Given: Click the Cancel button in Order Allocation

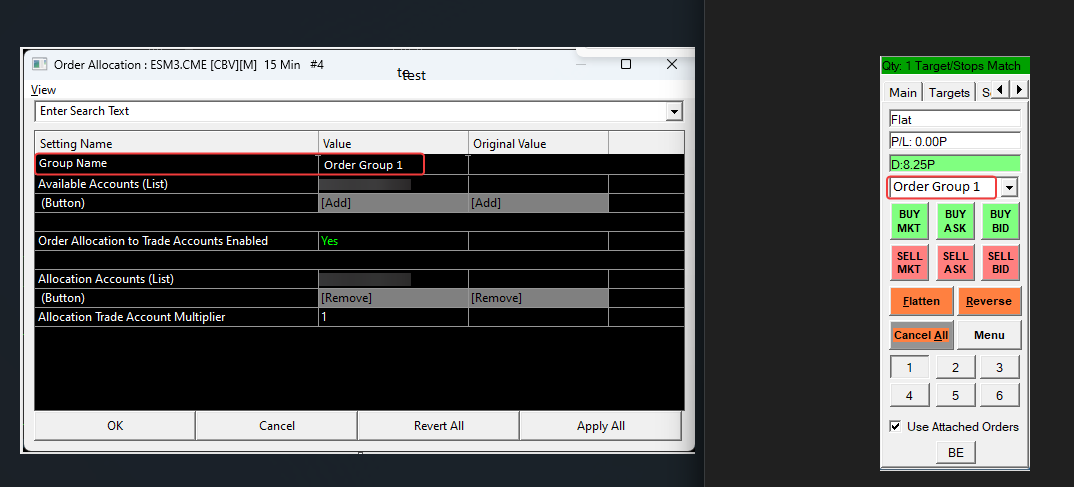Looking at the screenshot, I should point(277,425).
